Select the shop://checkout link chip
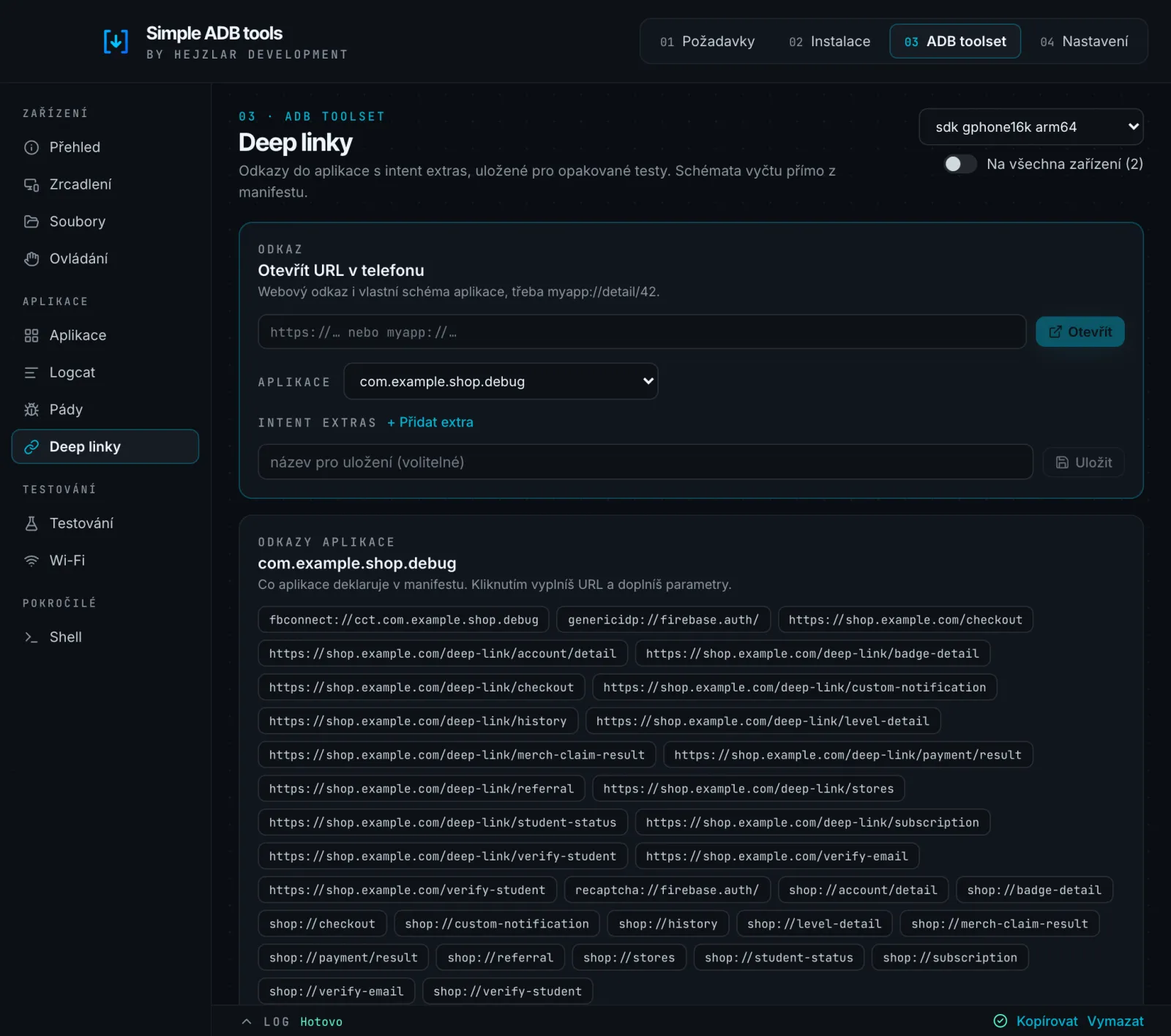This screenshot has width=1171, height=1036. pos(322,924)
